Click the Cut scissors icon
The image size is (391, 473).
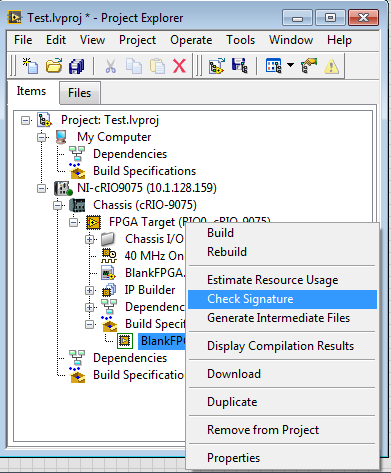pyautogui.click(x=110, y=66)
